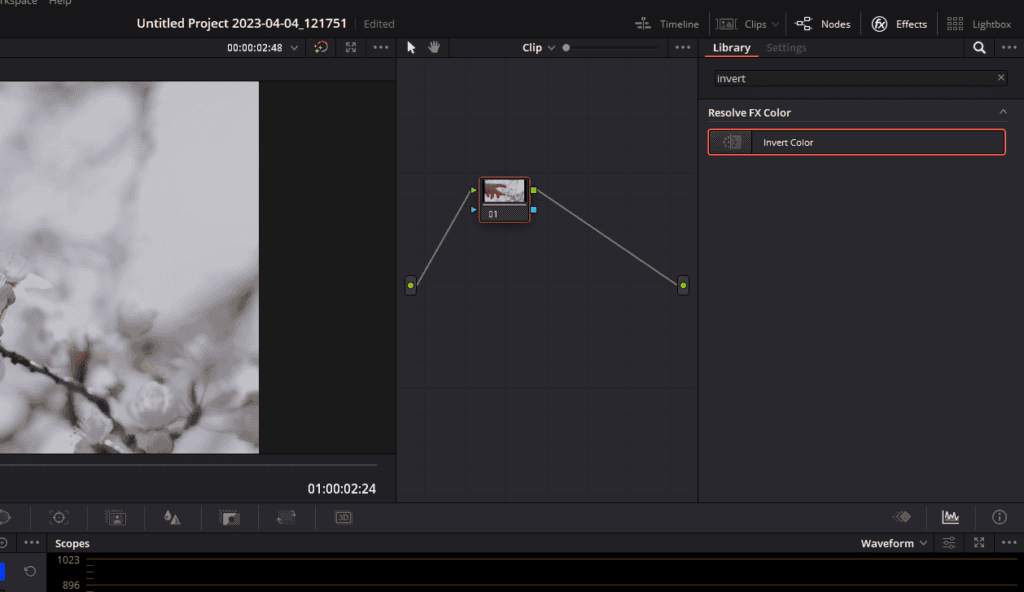Open the Clip grading mode dropdown
This screenshot has height=592, width=1024.
tap(540, 46)
